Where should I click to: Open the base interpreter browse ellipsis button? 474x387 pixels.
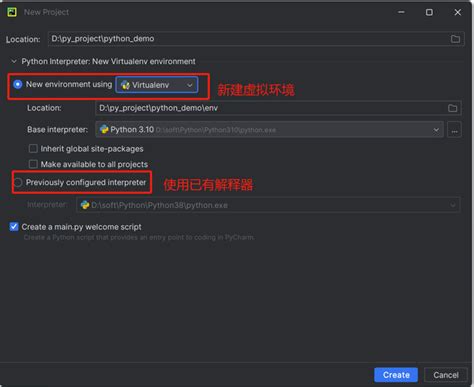click(454, 130)
